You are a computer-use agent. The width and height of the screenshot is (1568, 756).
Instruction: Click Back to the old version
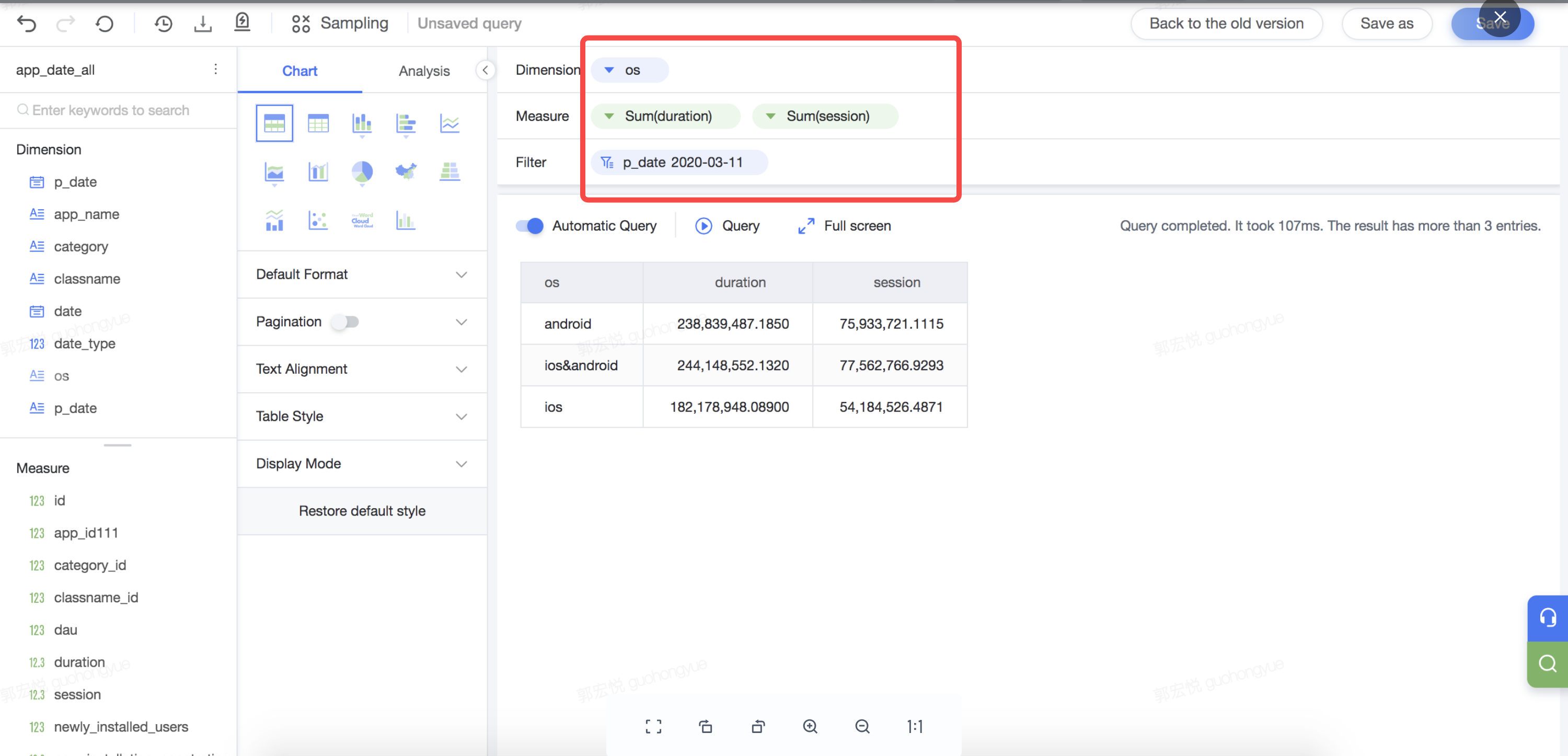1227,23
